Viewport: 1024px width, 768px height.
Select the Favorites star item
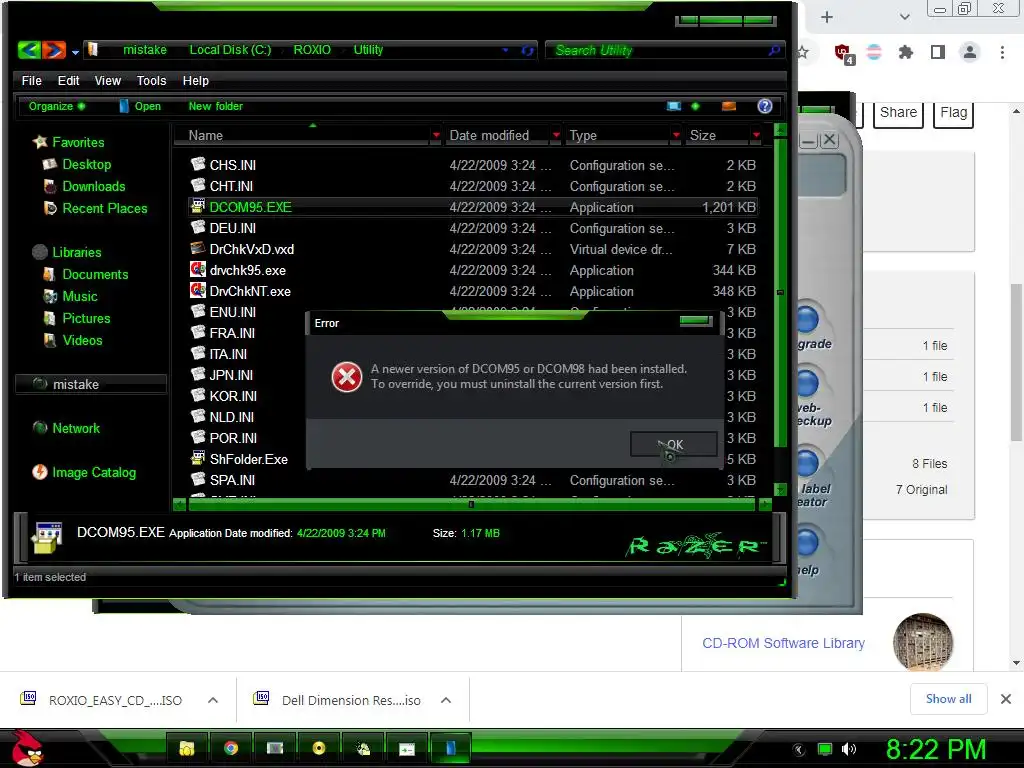69,142
